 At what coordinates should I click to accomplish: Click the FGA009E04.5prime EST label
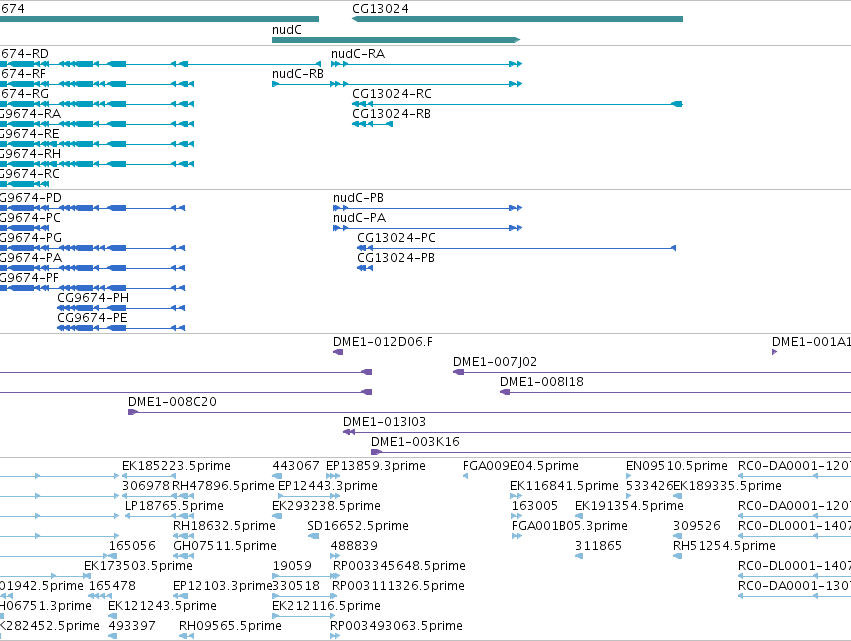click(x=520, y=466)
